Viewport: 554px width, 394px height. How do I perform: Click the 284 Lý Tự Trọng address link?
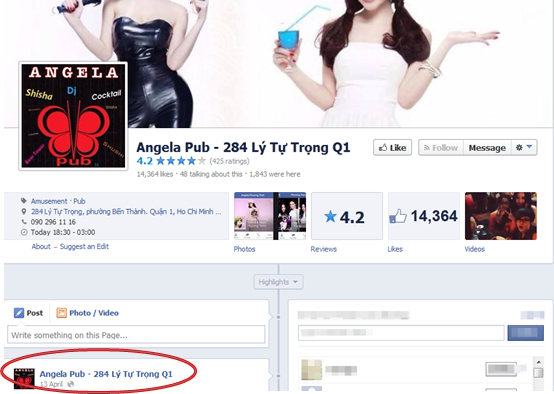126,212
